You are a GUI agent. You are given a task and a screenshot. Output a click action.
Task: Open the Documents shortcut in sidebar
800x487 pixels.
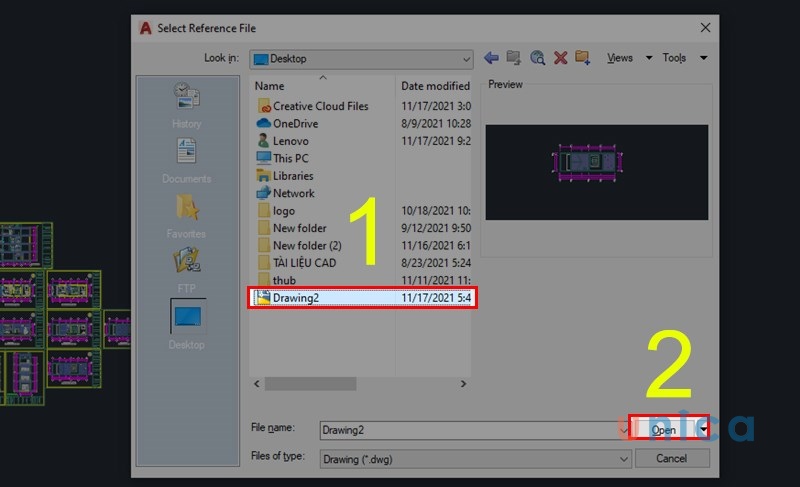point(187,161)
